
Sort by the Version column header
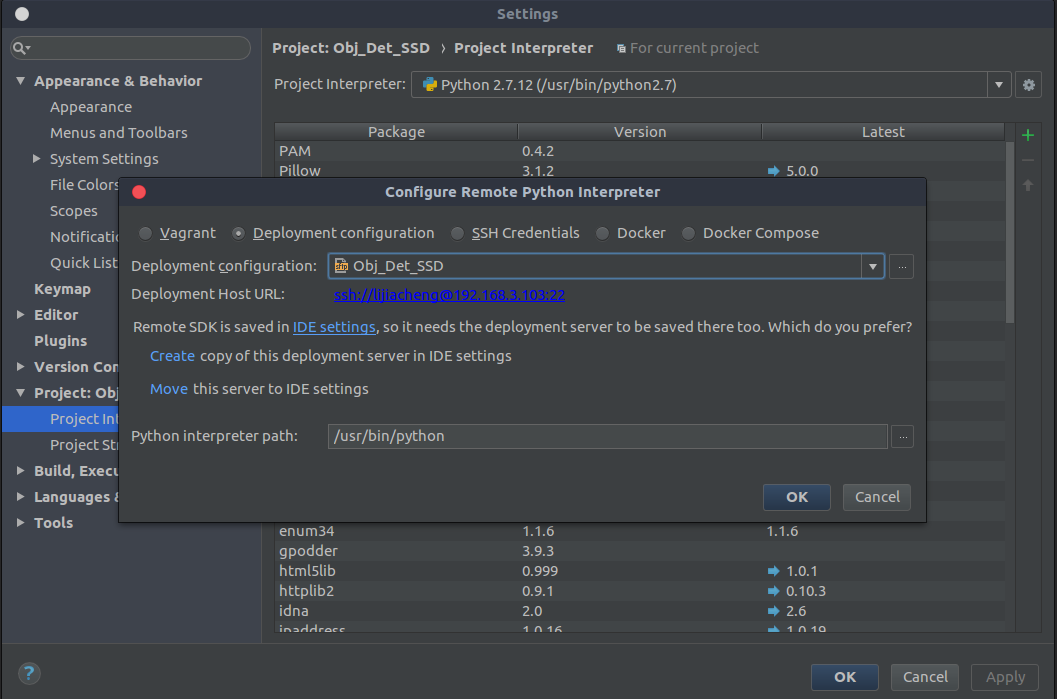[640, 132]
